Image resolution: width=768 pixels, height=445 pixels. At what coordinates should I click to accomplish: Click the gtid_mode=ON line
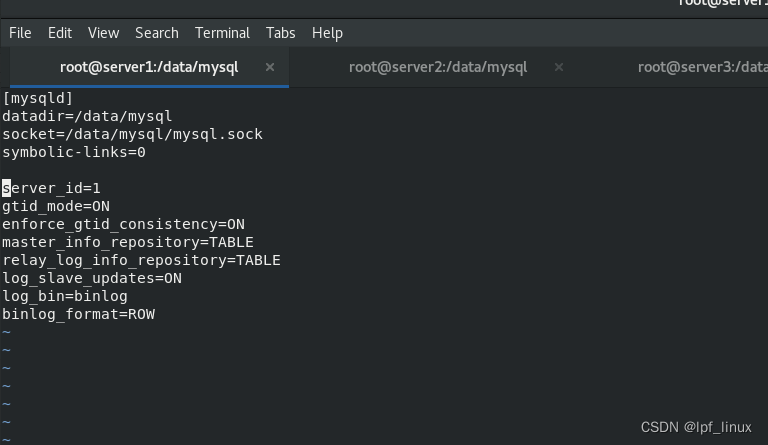pos(56,206)
